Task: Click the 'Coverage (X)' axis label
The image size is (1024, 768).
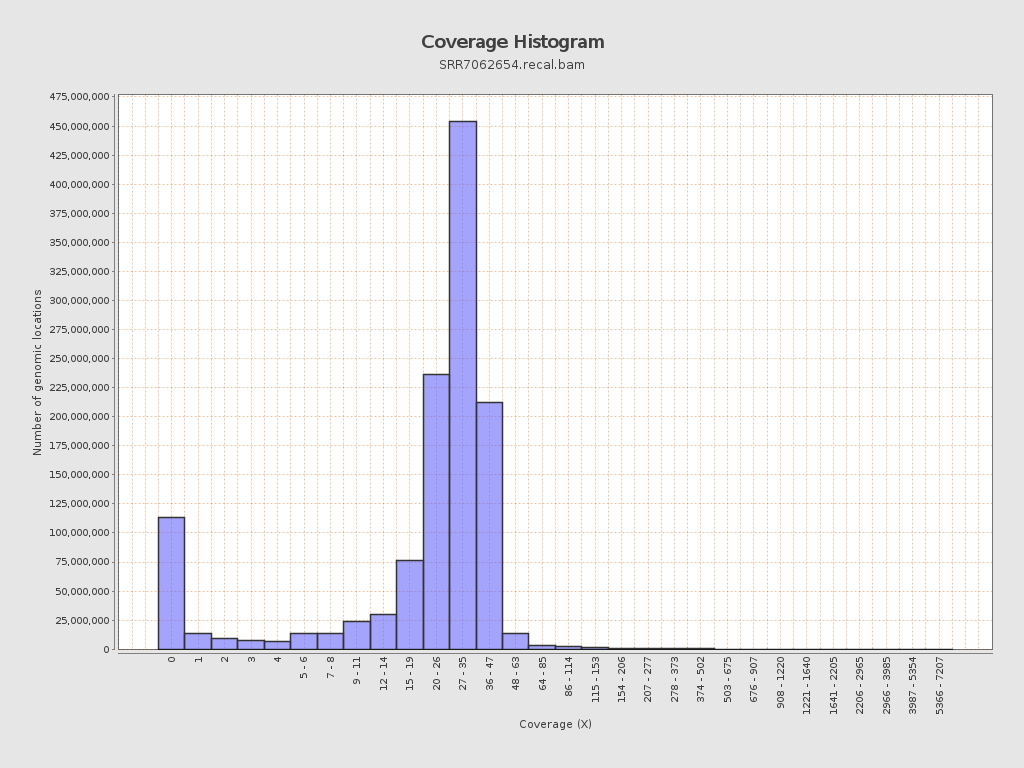Action: coord(555,724)
